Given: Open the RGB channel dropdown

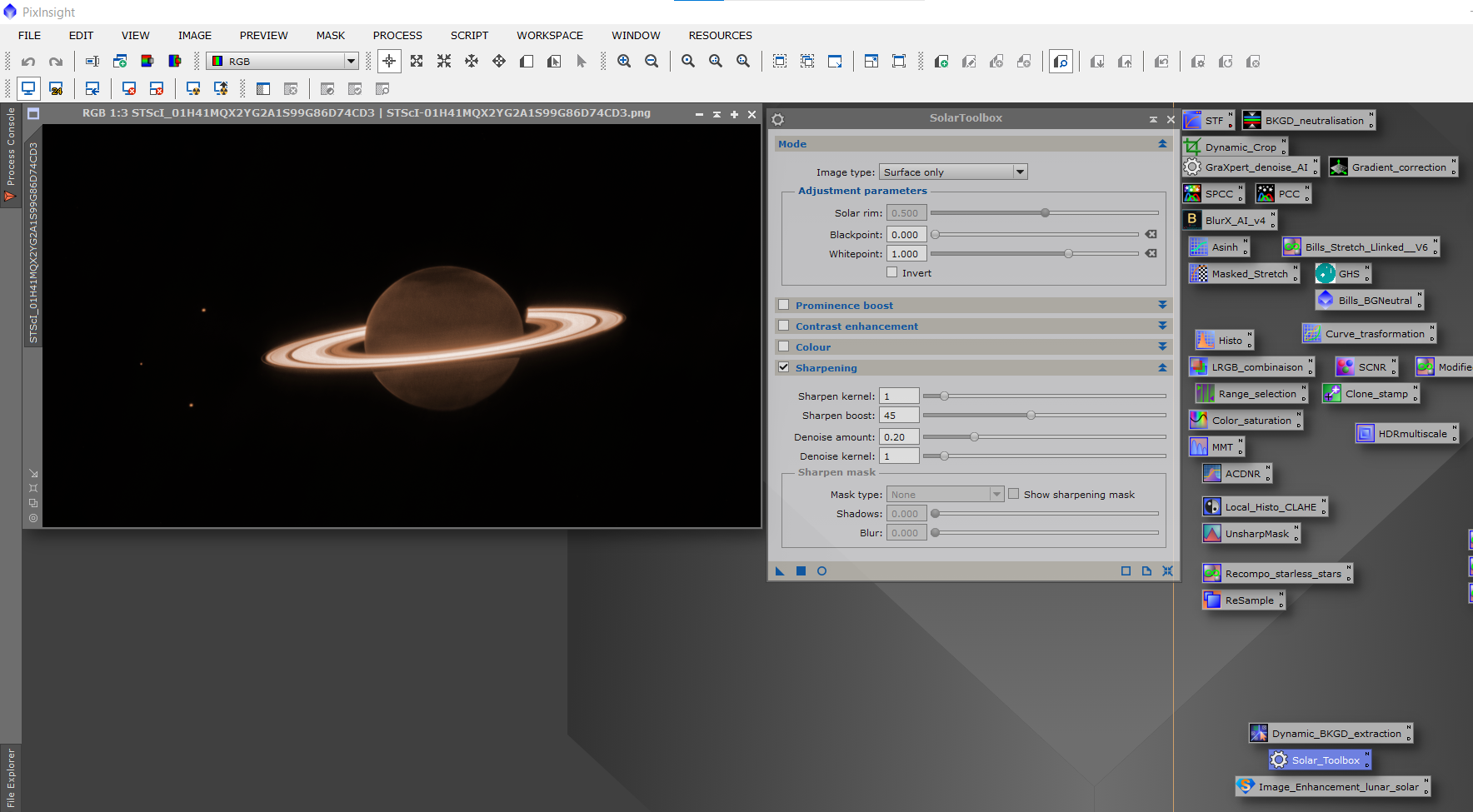Looking at the screenshot, I should pos(283,62).
